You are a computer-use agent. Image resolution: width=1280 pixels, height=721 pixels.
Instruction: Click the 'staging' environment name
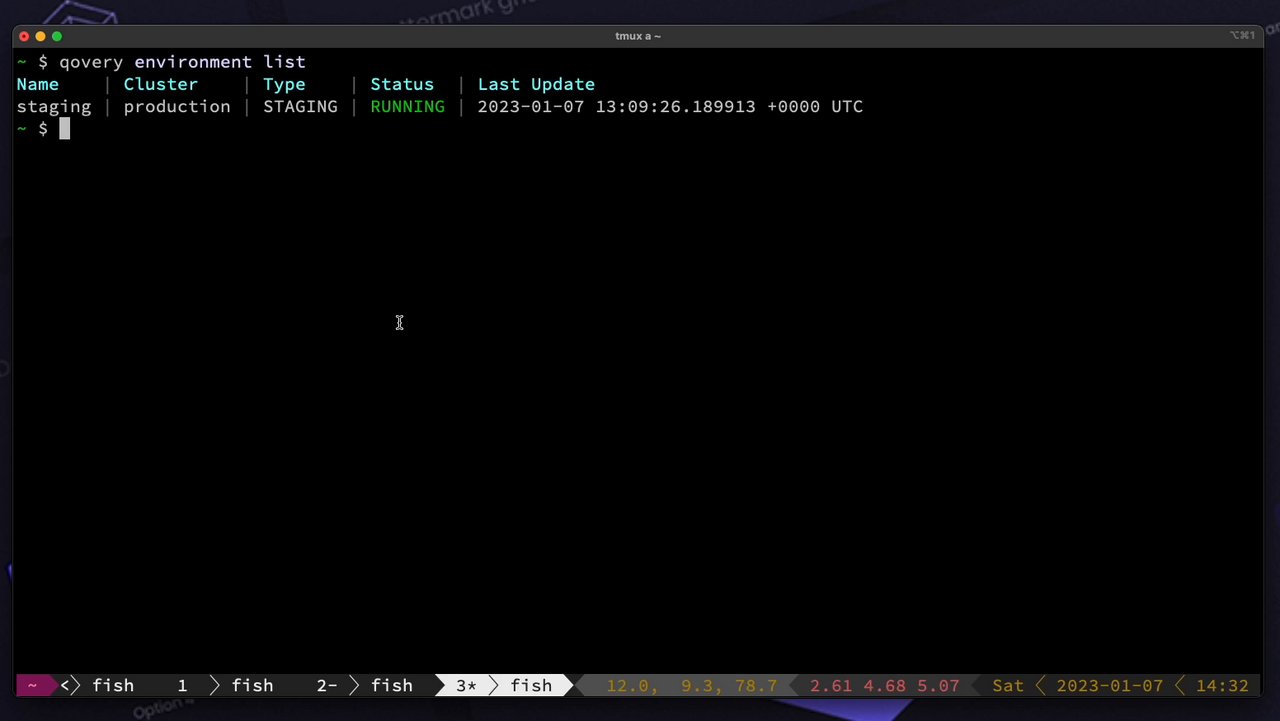click(x=54, y=107)
